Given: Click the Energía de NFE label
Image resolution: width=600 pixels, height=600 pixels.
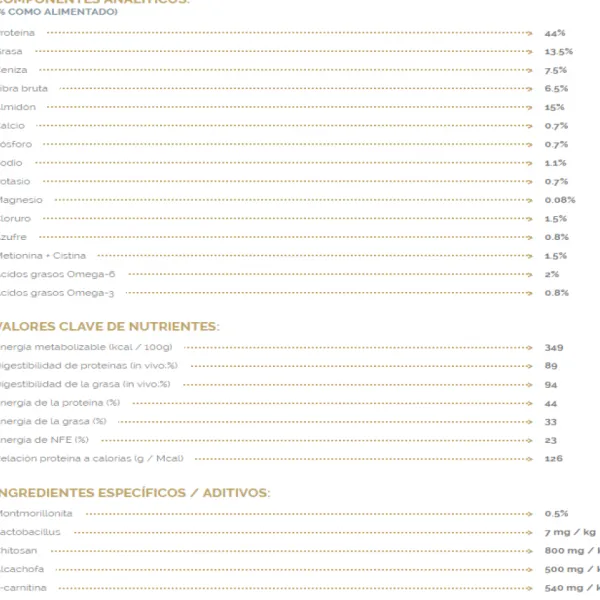Looking at the screenshot, I should (x=44, y=440).
